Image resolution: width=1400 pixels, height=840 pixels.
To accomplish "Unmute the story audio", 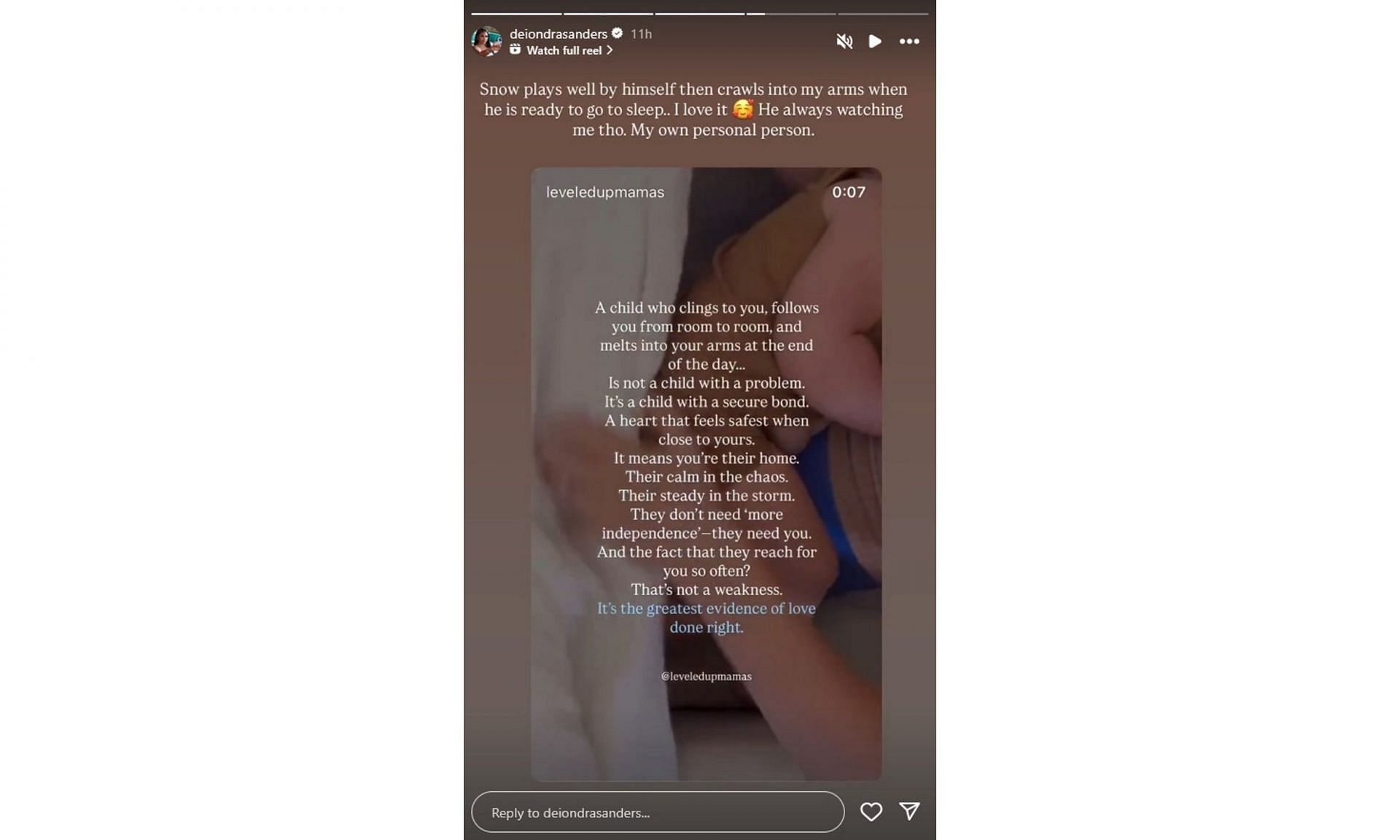I will (844, 42).
